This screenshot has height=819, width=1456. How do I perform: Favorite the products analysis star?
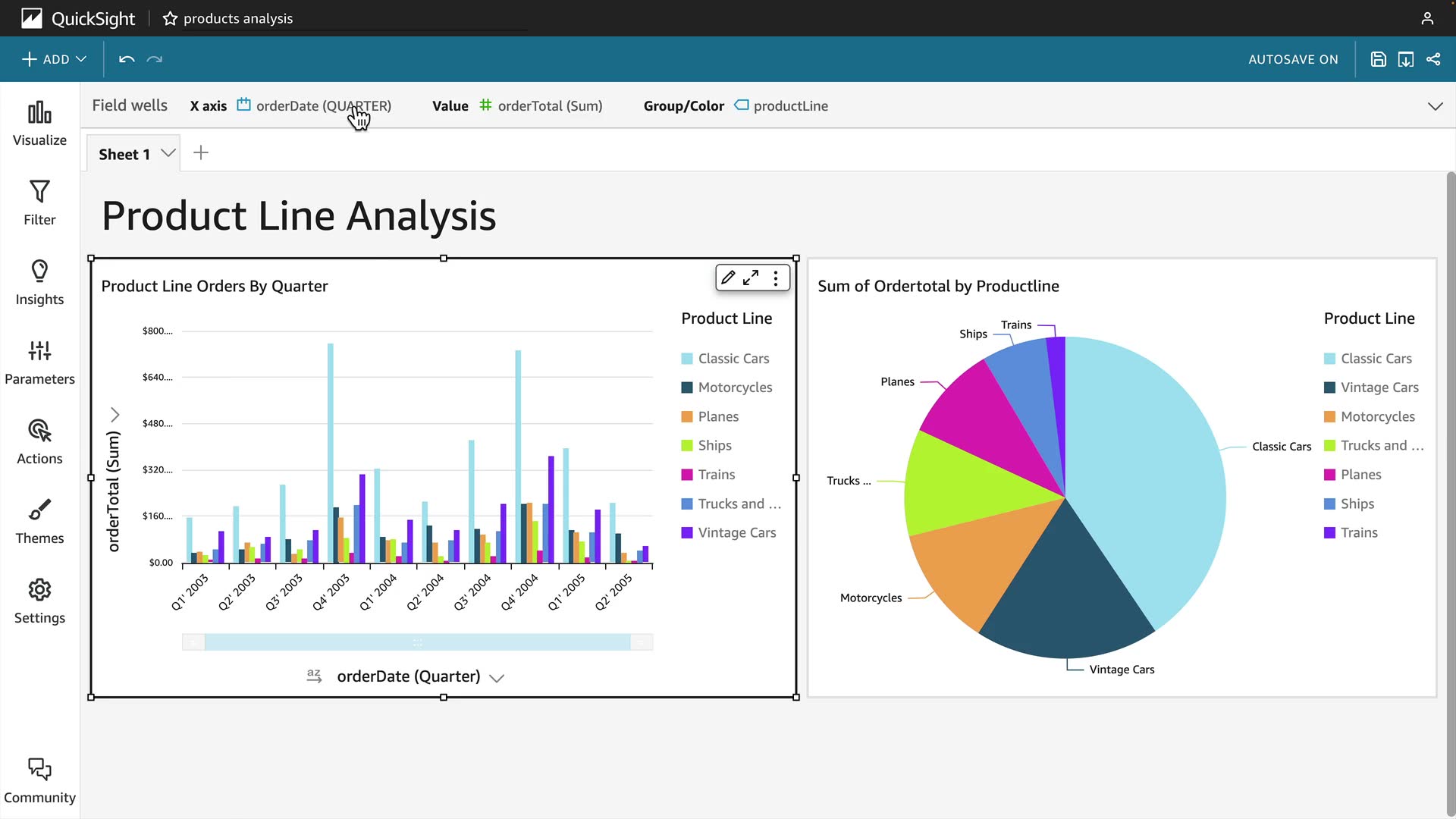(170, 18)
